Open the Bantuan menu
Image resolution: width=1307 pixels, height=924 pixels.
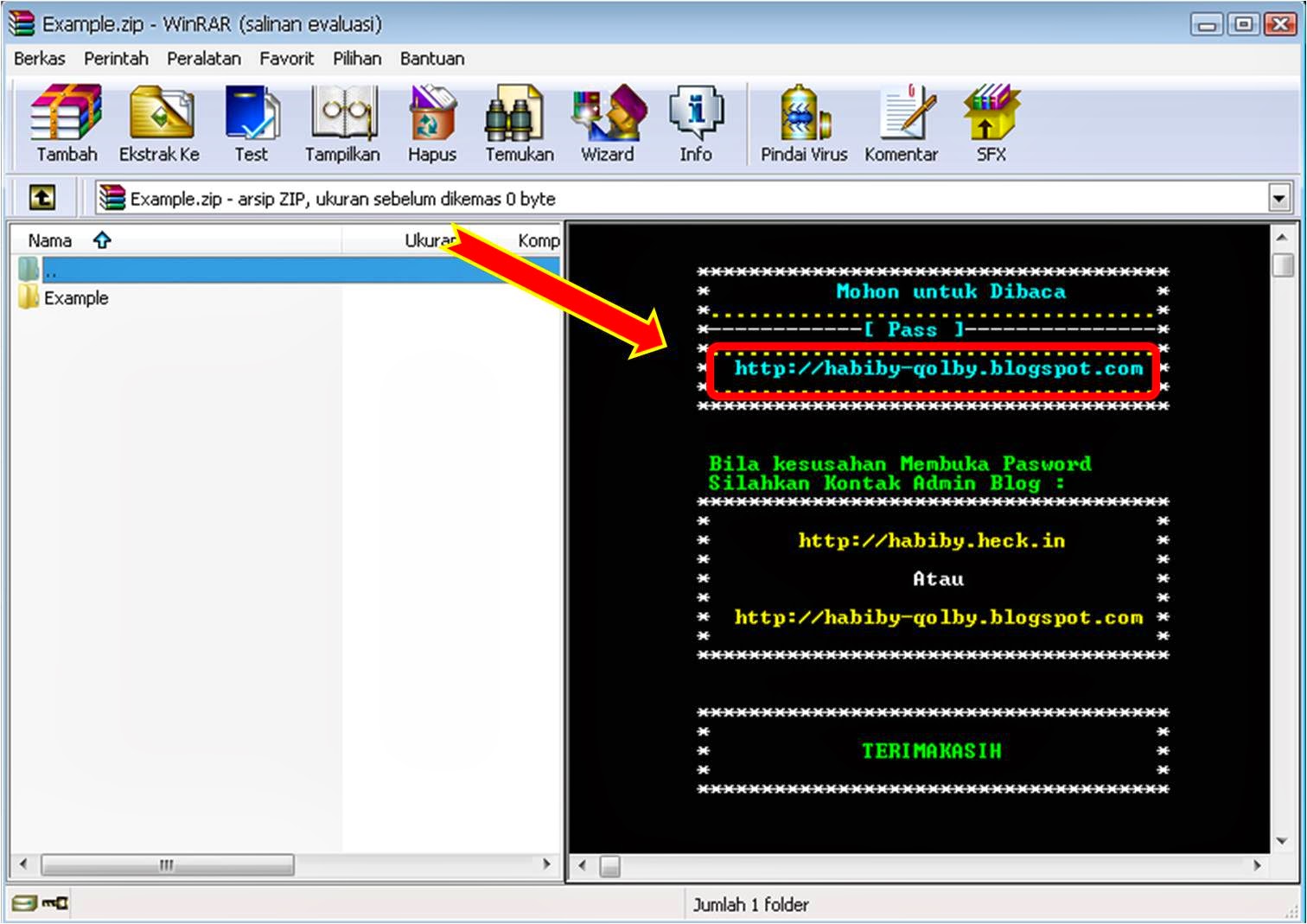(432, 59)
